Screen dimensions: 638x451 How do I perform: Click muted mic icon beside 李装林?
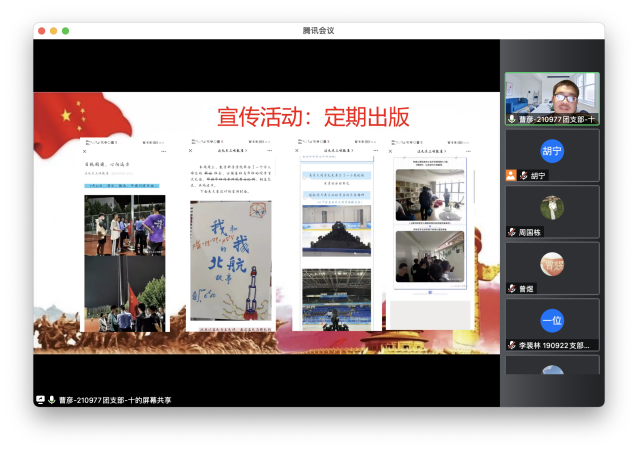[511, 345]
